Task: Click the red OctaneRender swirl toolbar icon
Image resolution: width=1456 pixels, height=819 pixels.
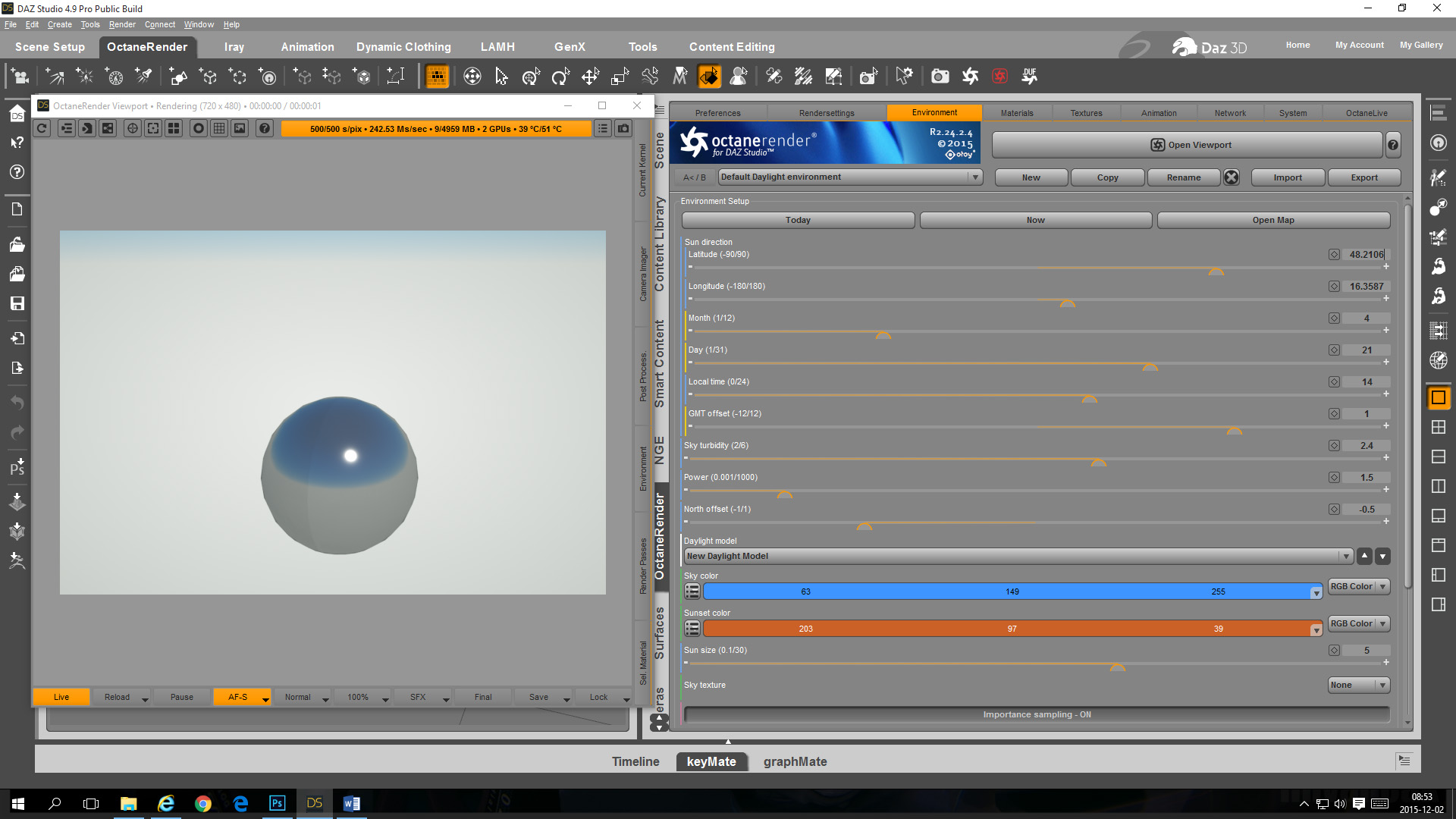Action: point(999,76)
